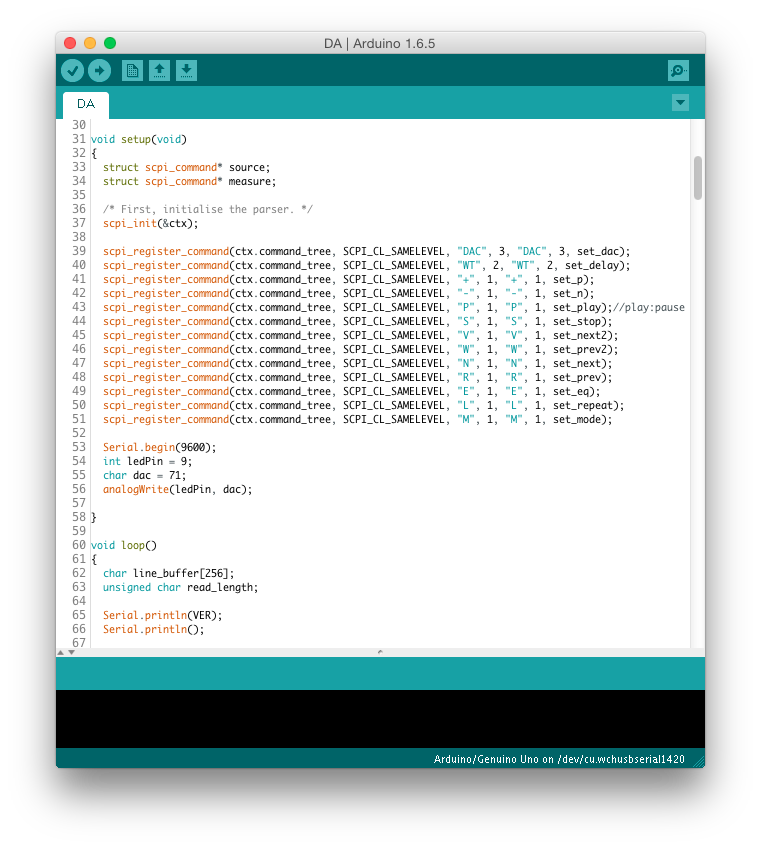Zoom window with green button
761x848 pixels.
[110, 43]
